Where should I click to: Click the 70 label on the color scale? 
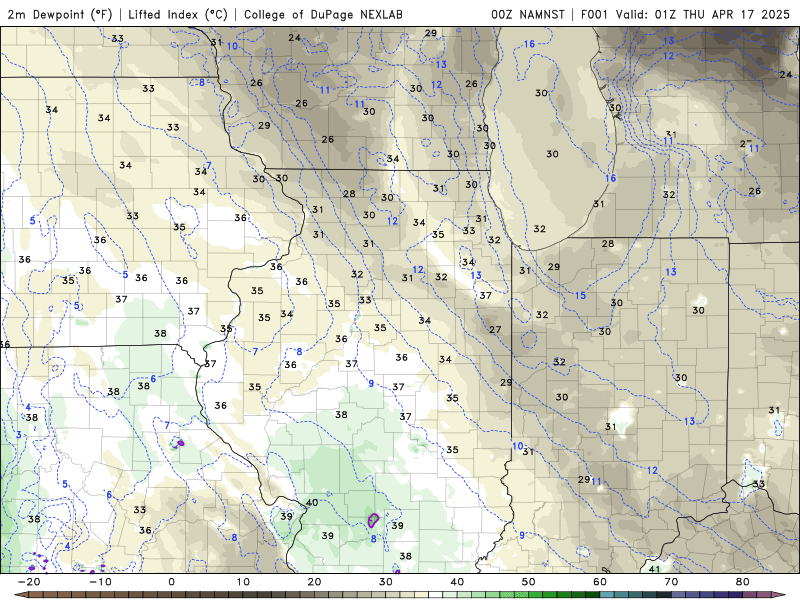coord(671,582)
